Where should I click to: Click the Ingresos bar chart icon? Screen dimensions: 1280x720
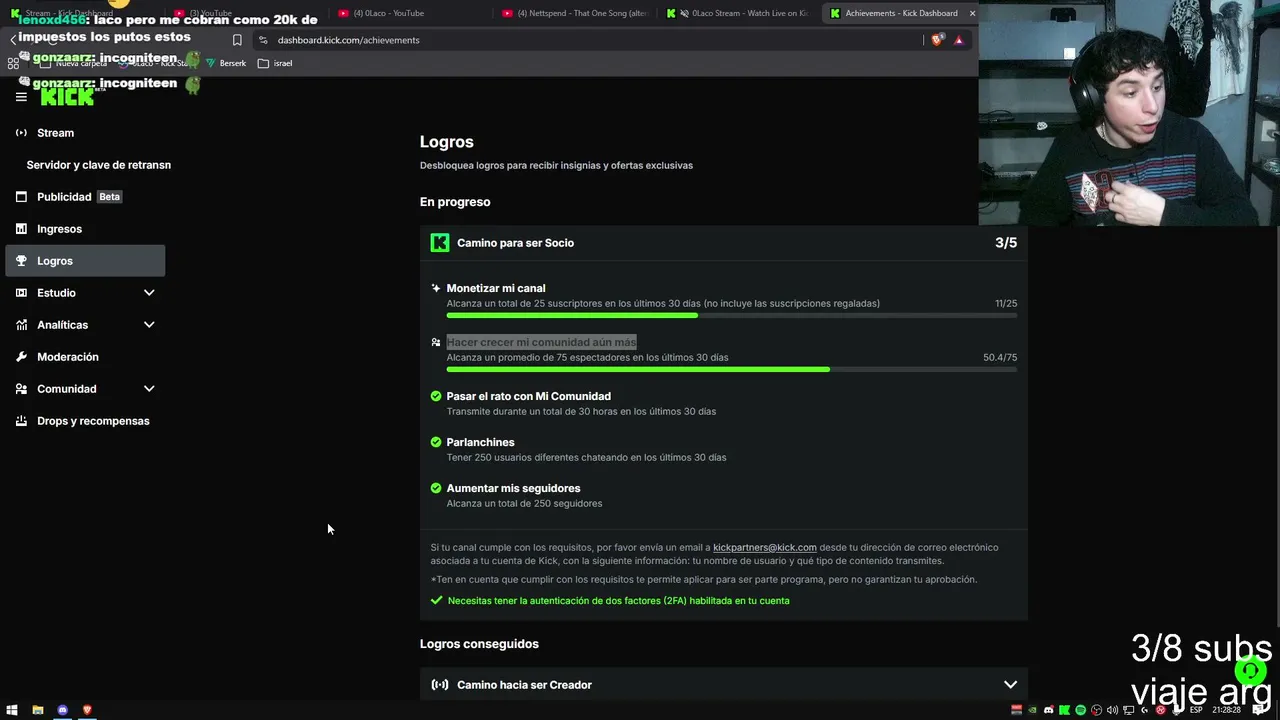(x=21, y=229)
